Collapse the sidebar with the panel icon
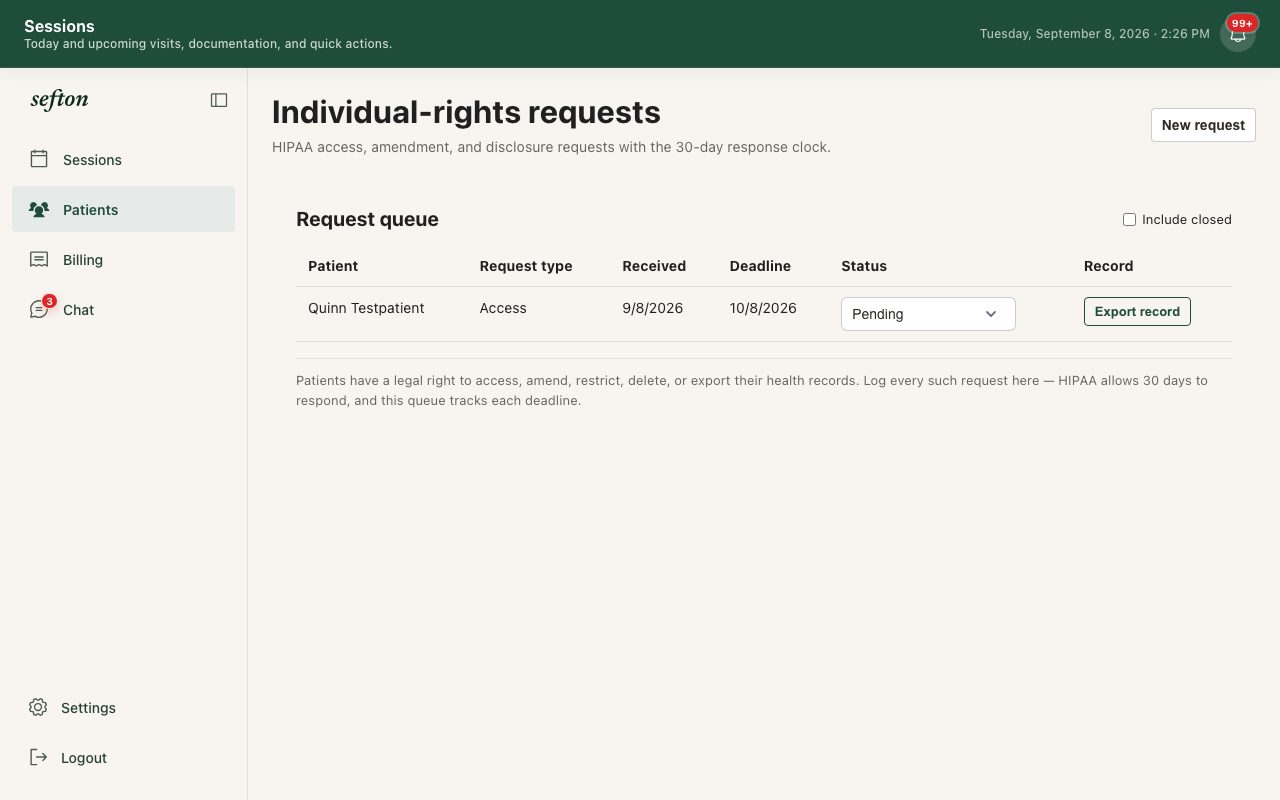Image resolution: width=1280 pixels, height=800 pixels. (x=219, y=100)
